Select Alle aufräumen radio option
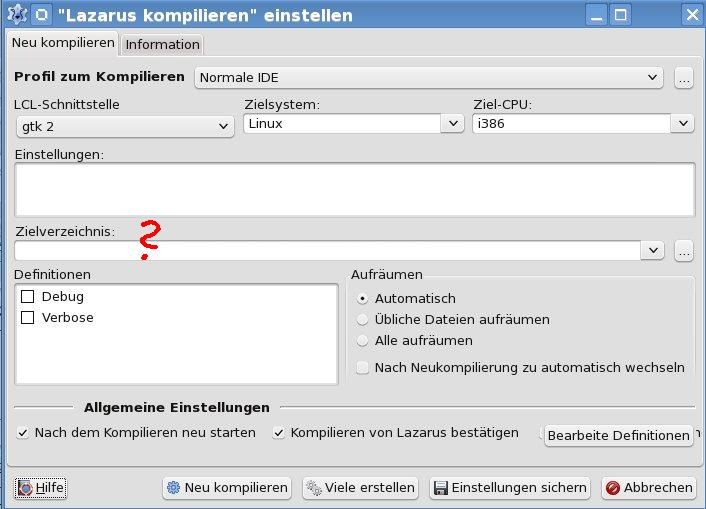The height and width of the screenshot is (509, 706). click(x=363, y=341)
